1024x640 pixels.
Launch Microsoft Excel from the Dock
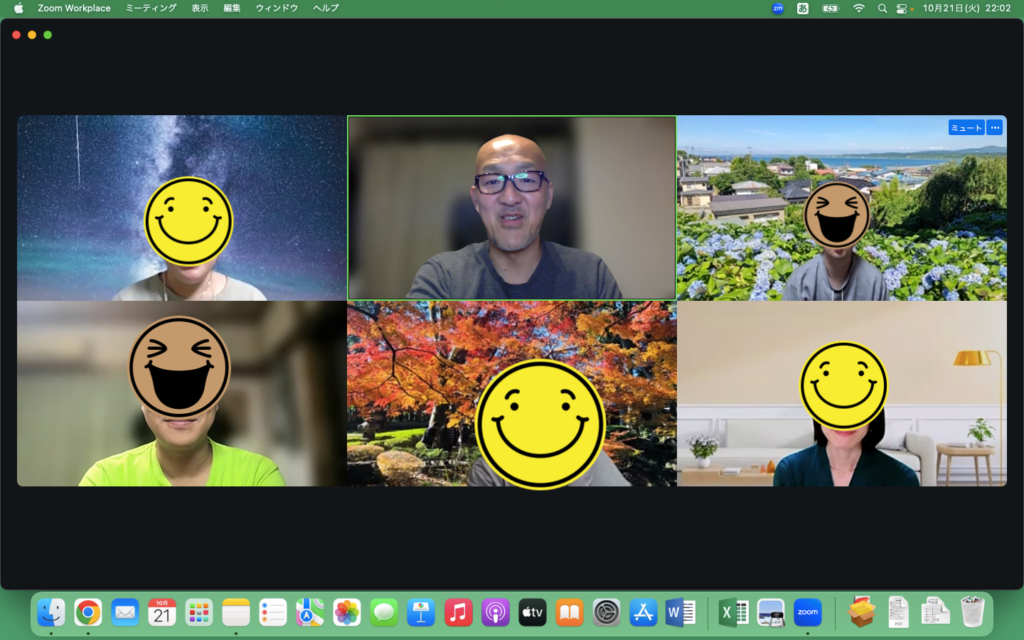(x=733, y=612)
